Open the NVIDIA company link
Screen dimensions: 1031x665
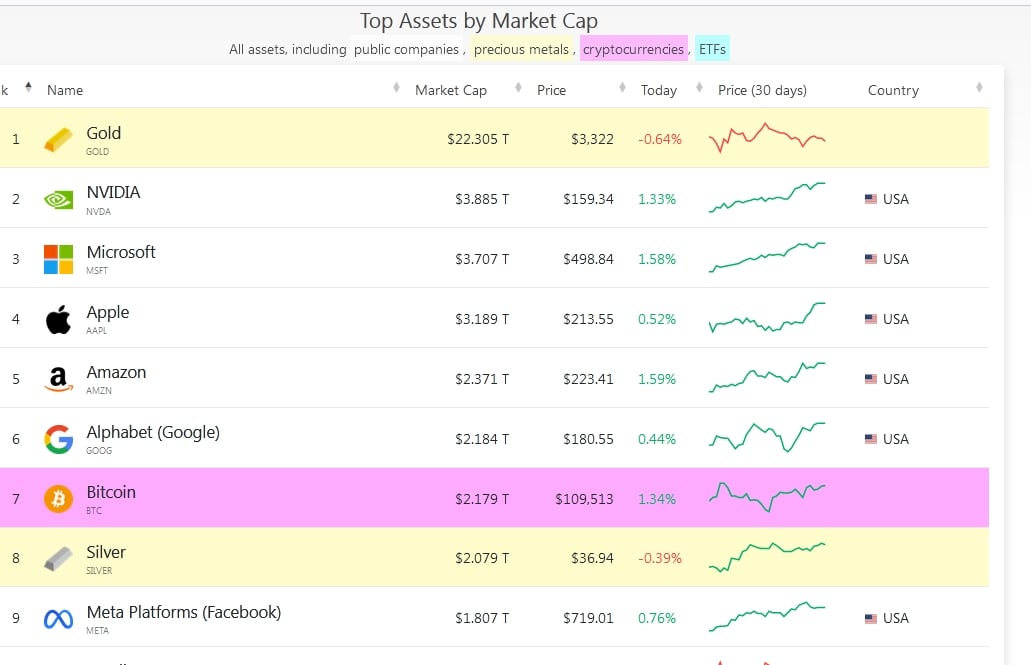[x=113, y=193]
